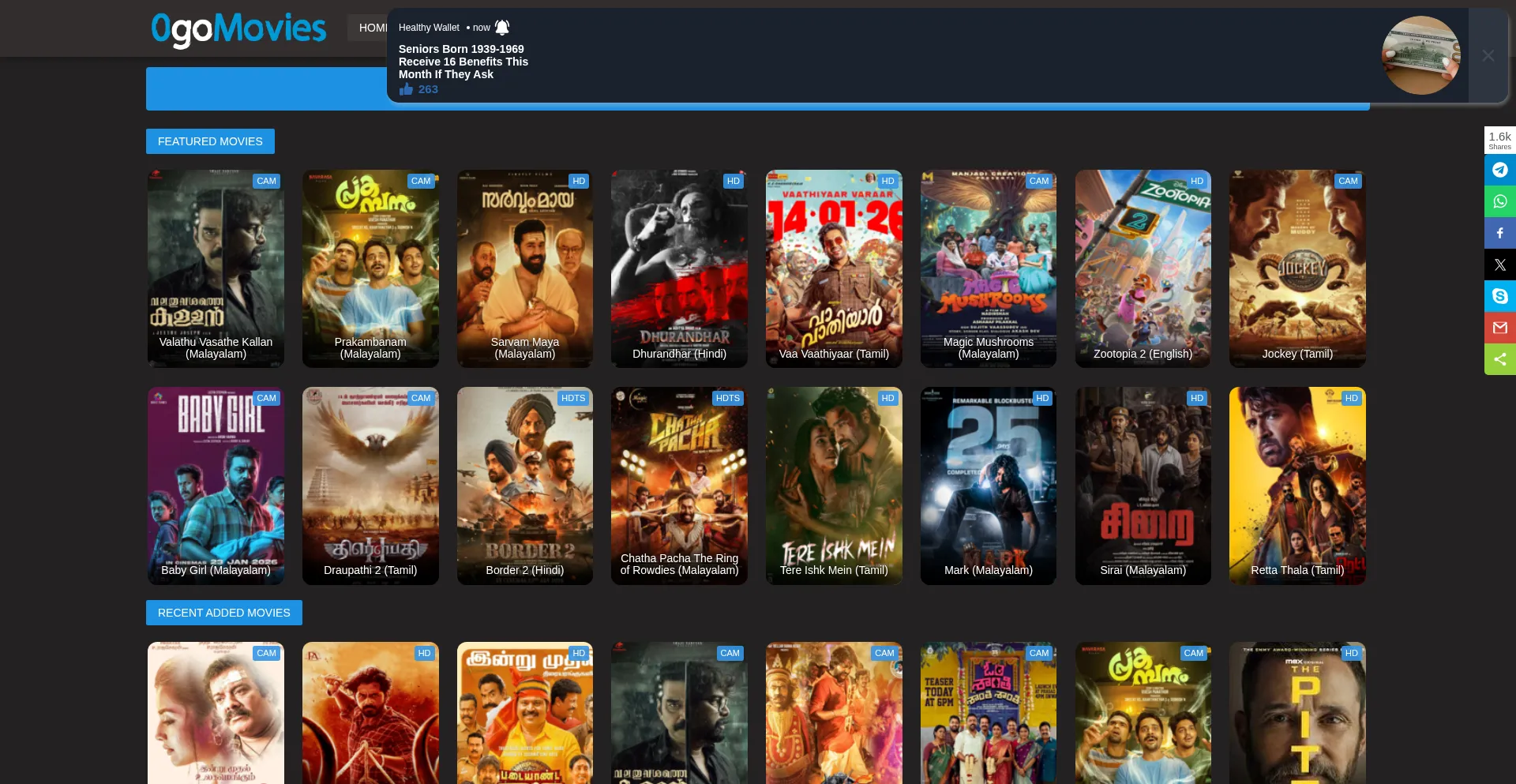1516x784 pixels.
Task: Open the money image in the notification
Action: [x=1420, y=55]
